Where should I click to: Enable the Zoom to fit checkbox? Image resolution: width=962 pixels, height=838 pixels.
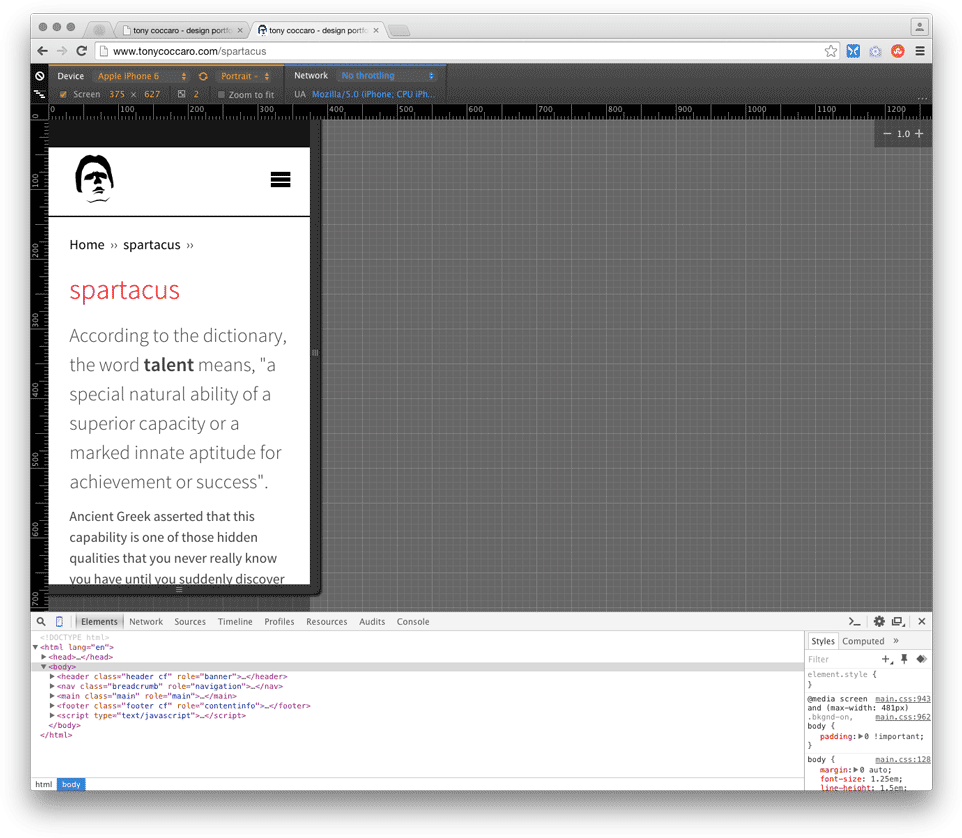[221, 94]
